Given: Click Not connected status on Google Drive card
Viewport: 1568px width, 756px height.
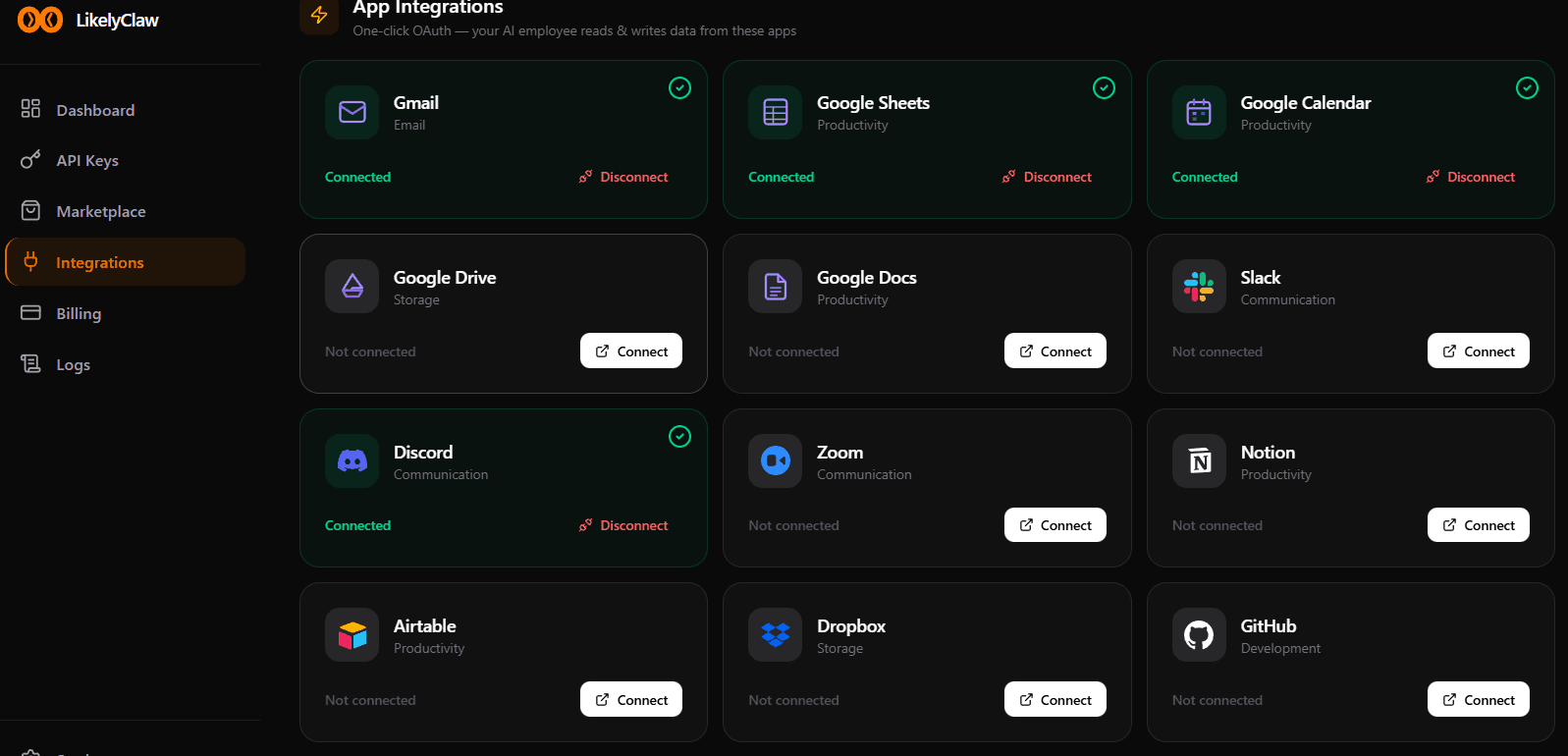Looking at the screenshot, I should pyautogui.click(x=370, y=351).
